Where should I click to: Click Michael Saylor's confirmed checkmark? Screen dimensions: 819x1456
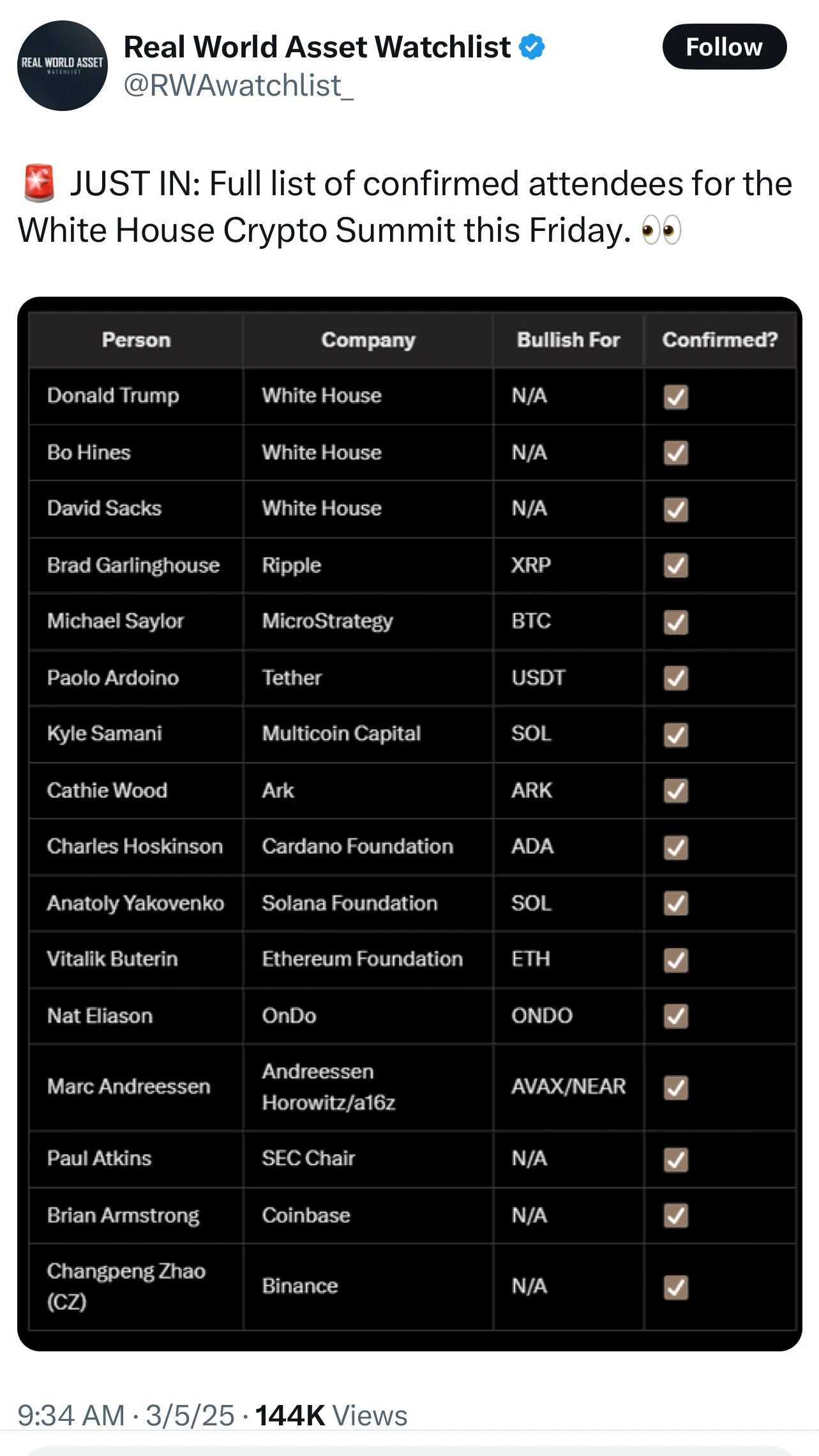[677, 622]
